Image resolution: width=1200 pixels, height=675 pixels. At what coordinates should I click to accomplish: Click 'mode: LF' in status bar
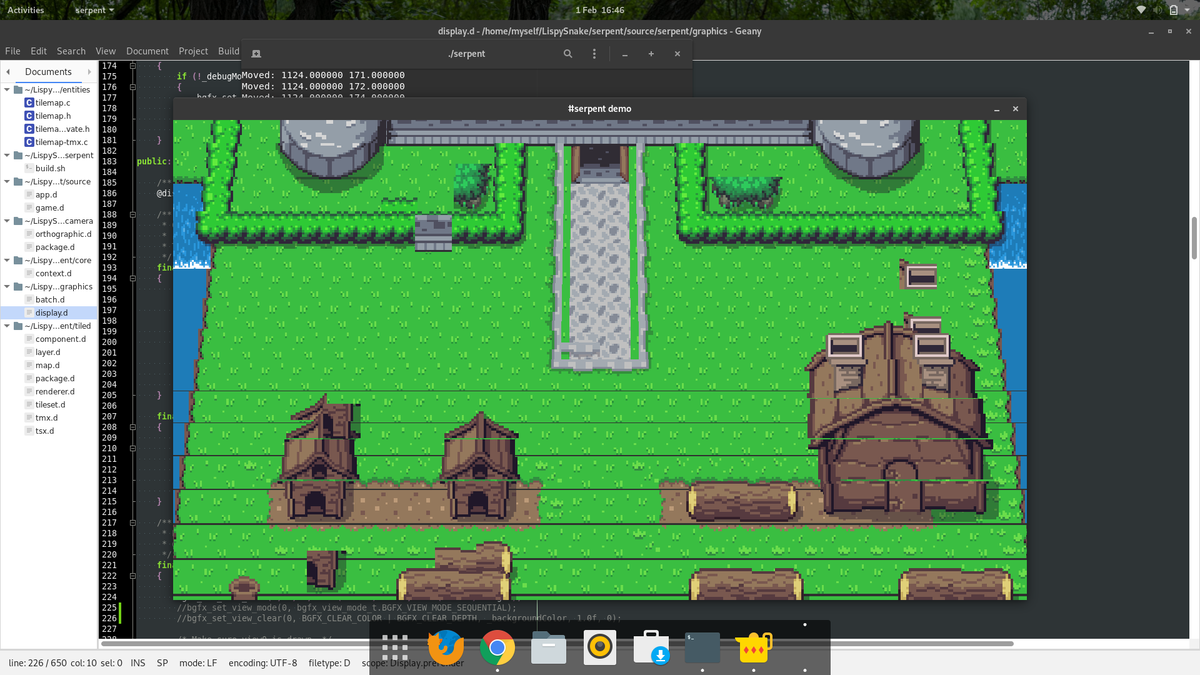pyautogui.click(x=198, y=663)
